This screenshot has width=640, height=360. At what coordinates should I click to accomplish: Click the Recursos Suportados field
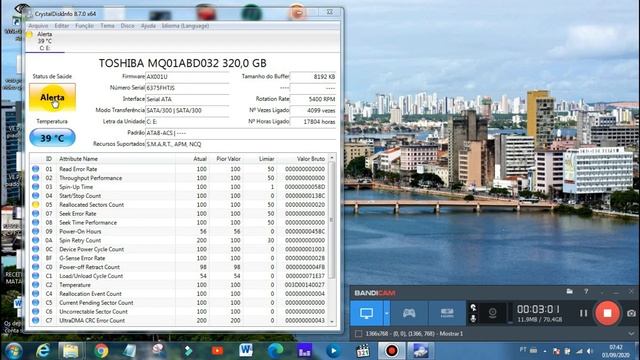(241, 144)
